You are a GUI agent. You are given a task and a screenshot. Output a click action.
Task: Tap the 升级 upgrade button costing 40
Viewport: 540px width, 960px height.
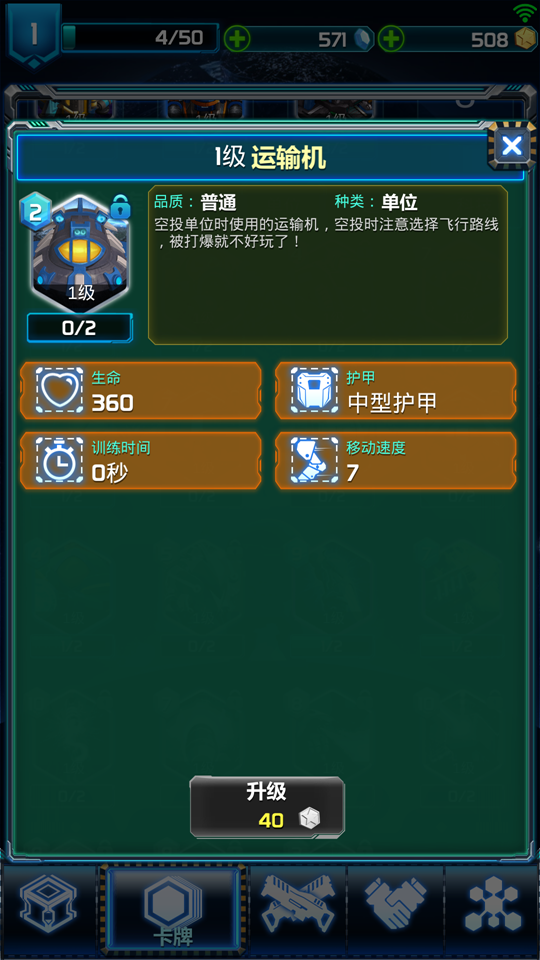pos(267,807)
